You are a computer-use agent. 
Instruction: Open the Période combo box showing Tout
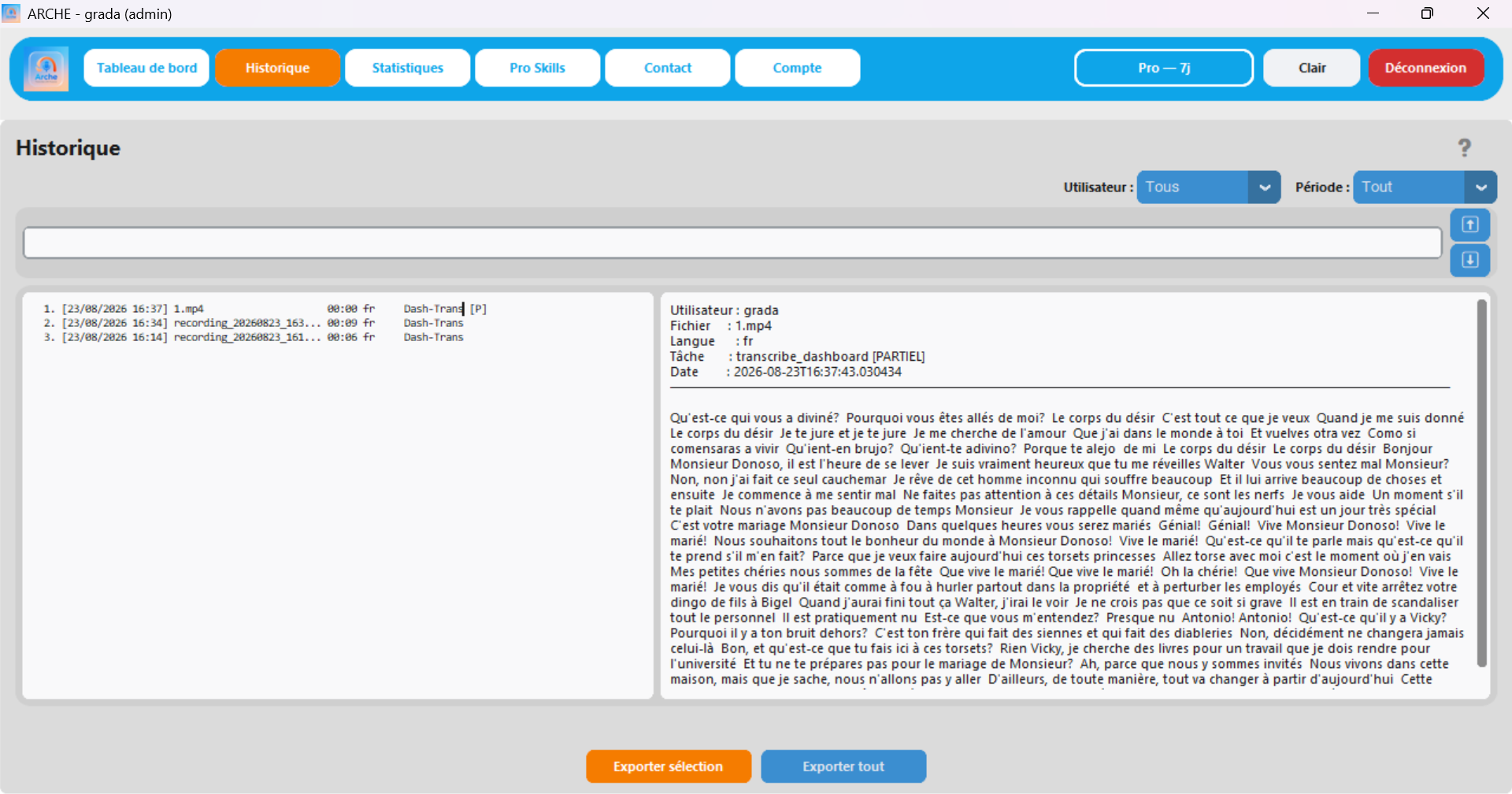coord(1425,187)
